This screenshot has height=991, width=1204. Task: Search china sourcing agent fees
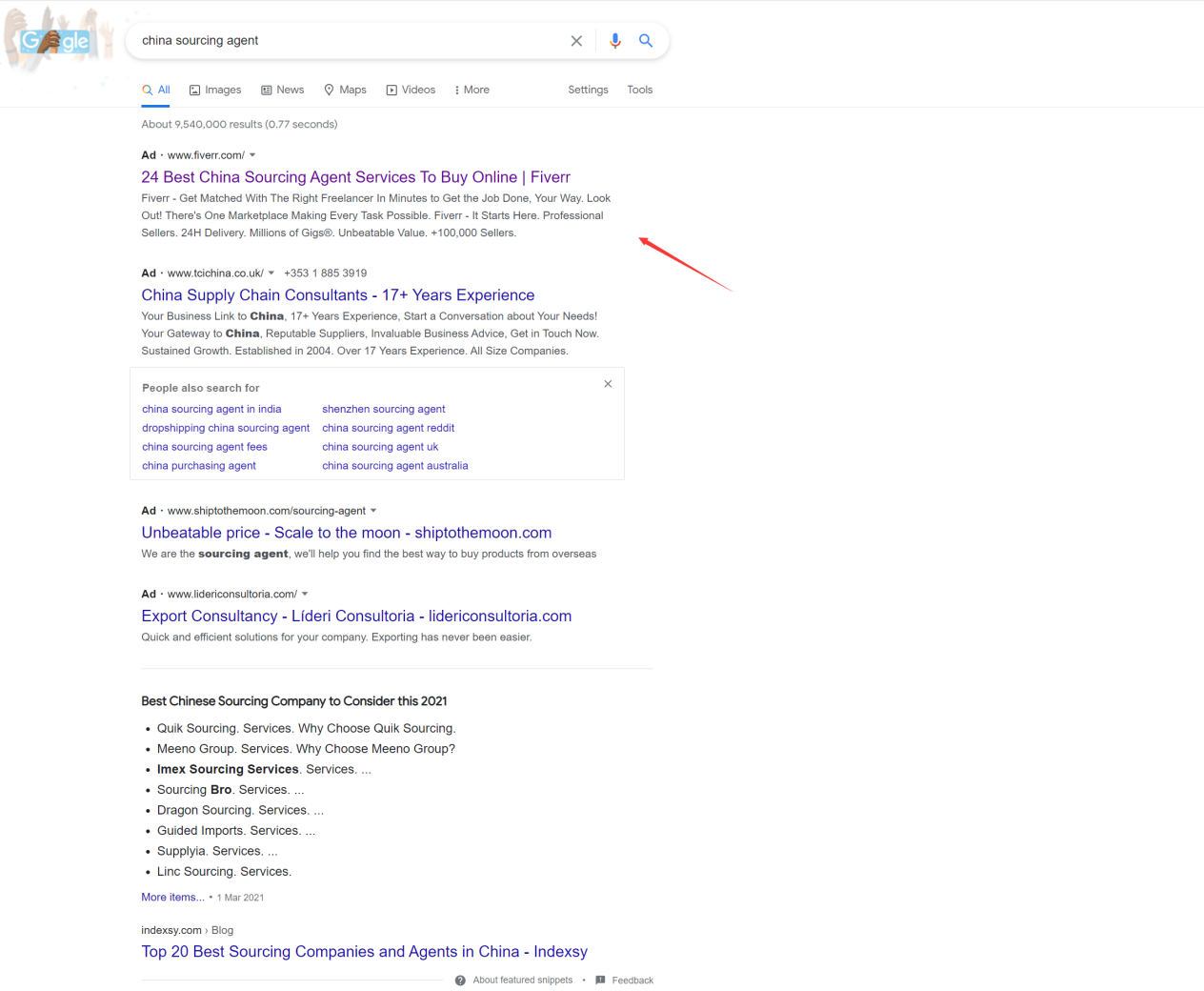(205, 447)
